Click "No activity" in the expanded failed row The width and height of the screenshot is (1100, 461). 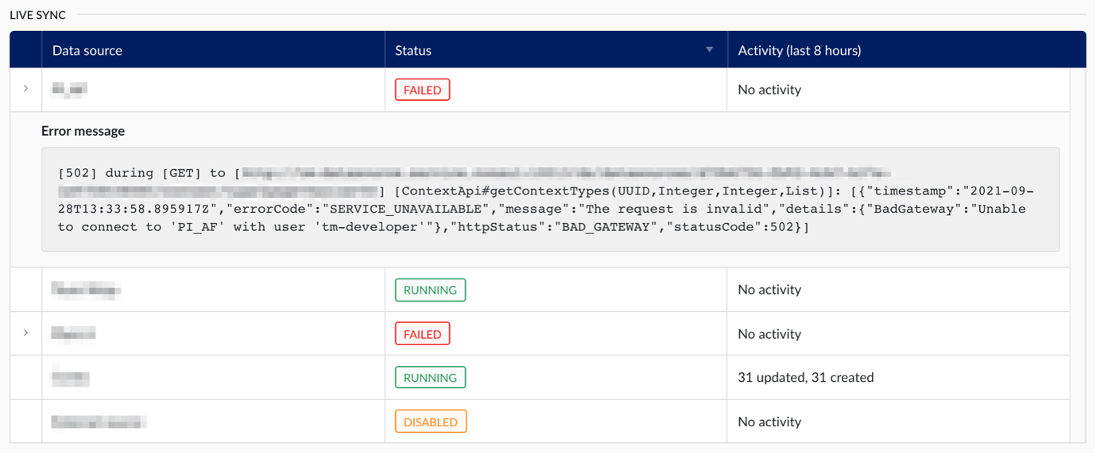pos(769,90)
